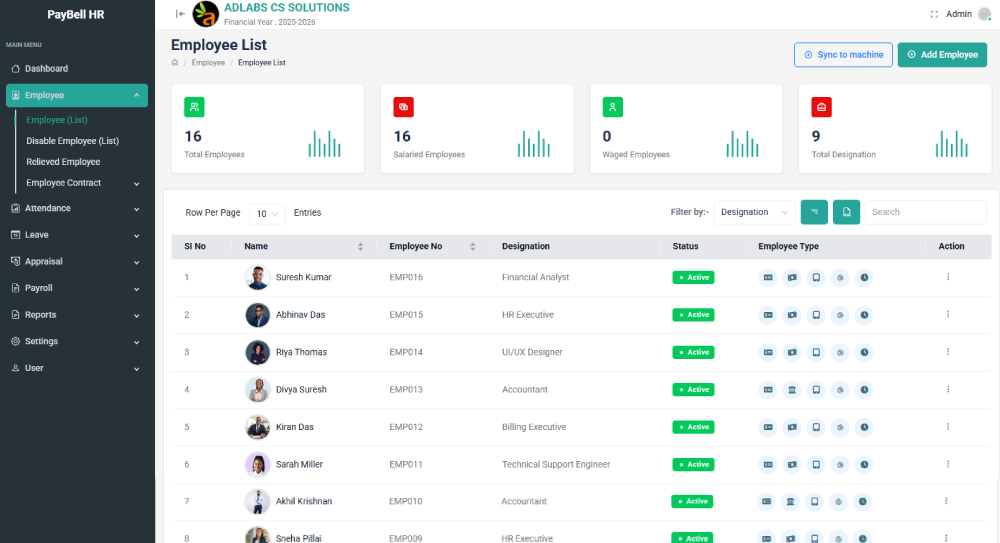Click the clock icon in Suresh Kumar's row
This screenshot has height=543, width=1000.
coord(864,277)
